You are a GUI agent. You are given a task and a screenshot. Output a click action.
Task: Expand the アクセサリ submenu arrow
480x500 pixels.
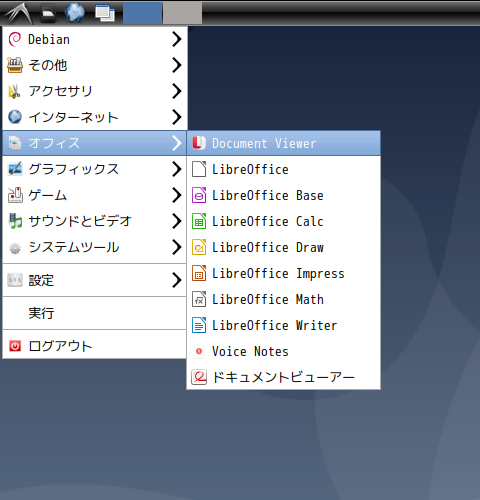[177, 91]
